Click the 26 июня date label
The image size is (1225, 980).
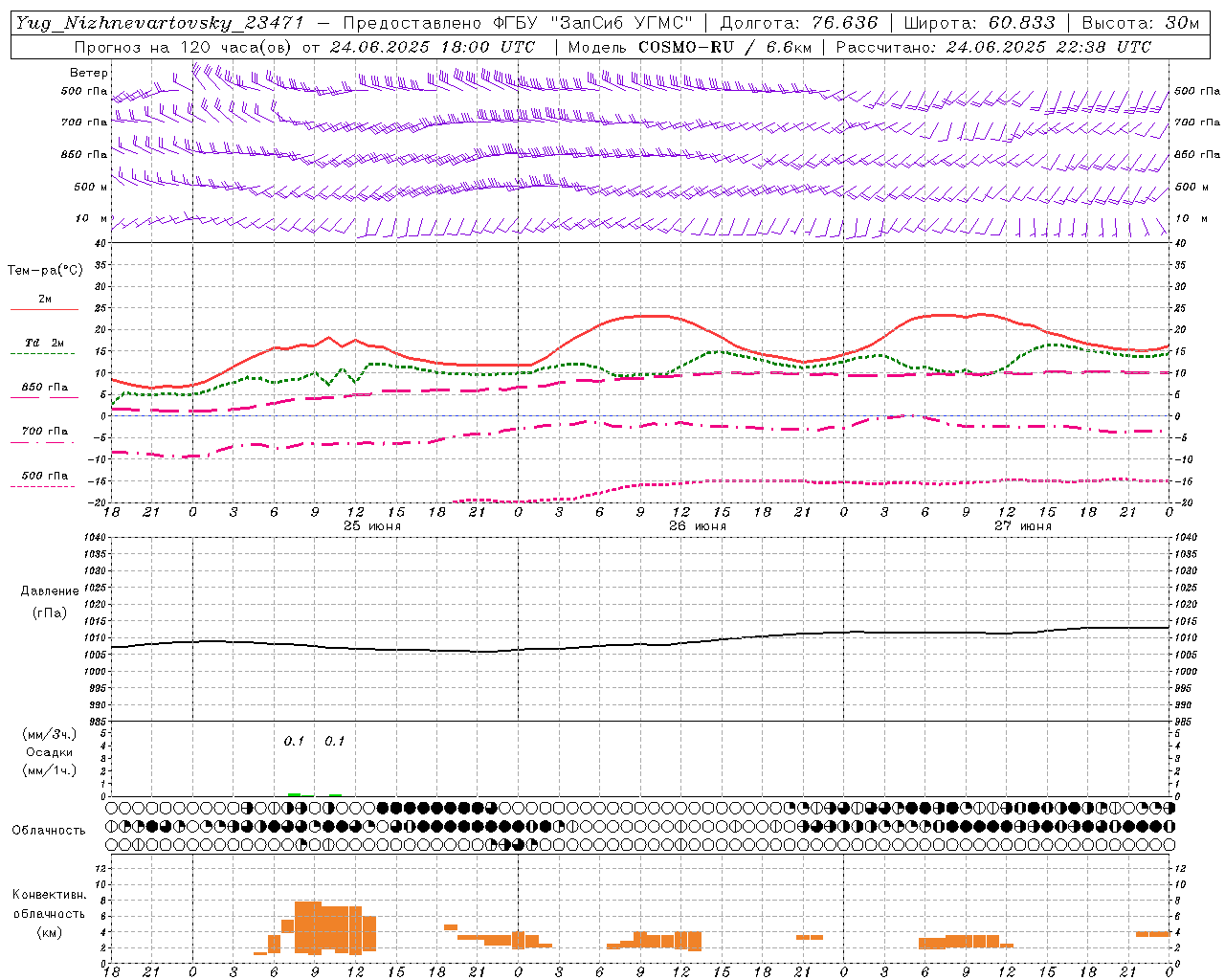click(698, 526)
